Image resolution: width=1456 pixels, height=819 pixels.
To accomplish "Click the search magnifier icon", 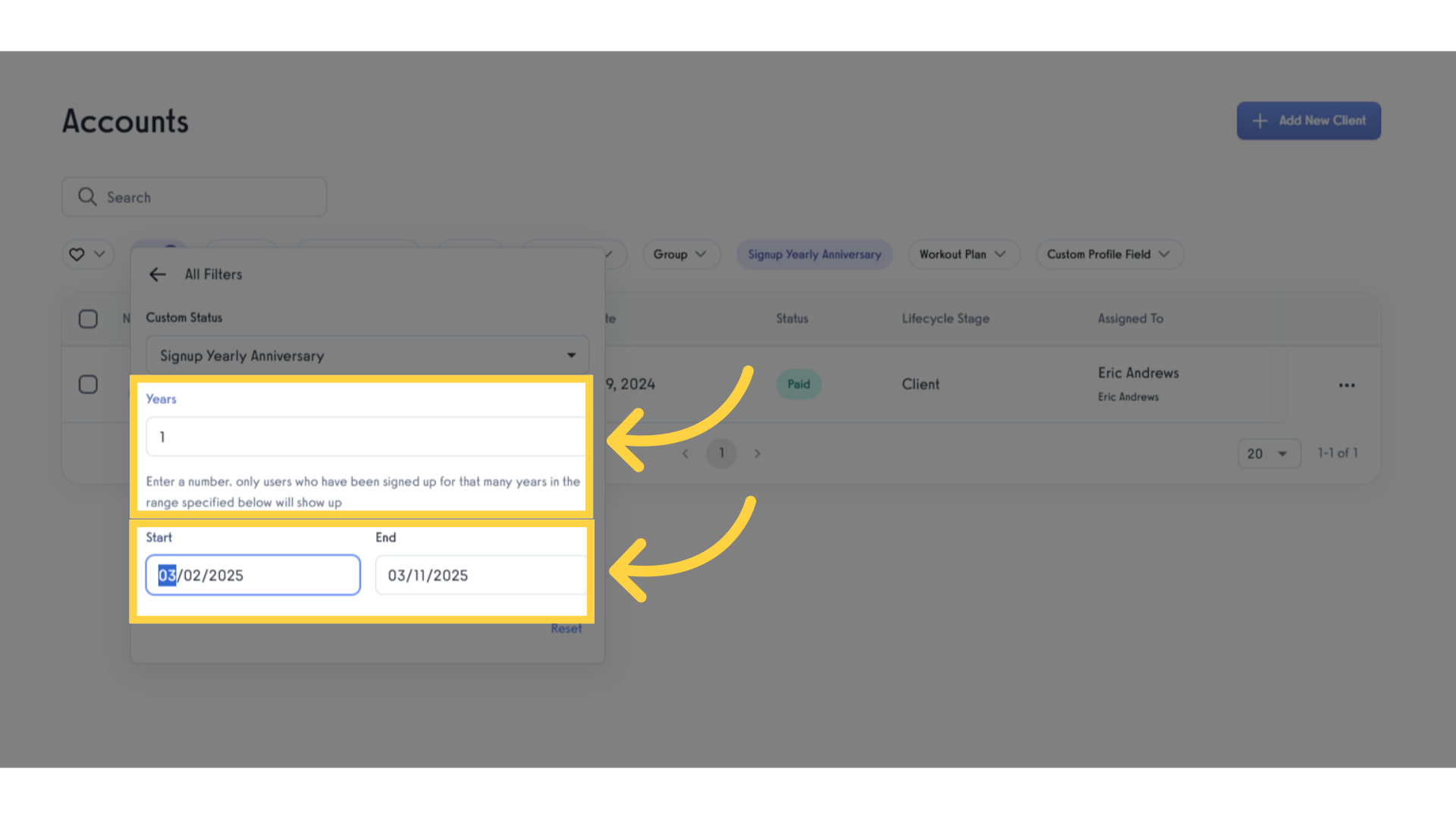I will click(x=87, y=197).
